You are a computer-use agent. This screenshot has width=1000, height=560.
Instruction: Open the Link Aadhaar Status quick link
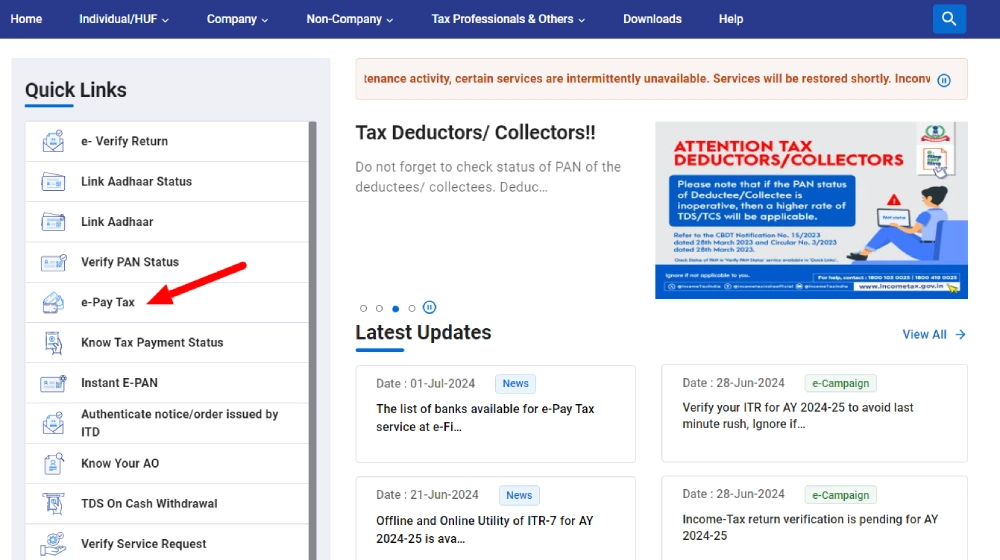click(x=167, y=182)
